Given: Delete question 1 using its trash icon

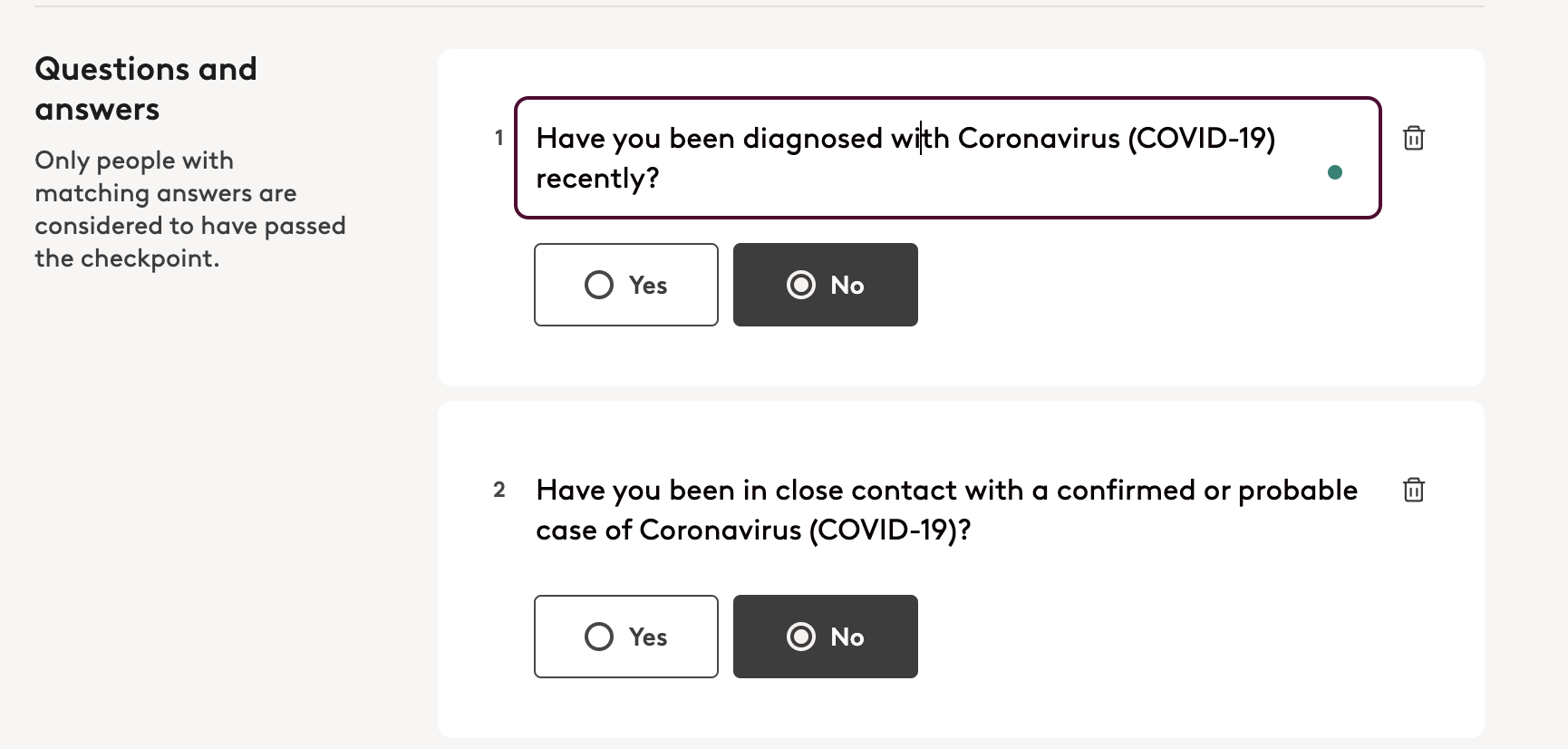Looking at the screenshot, I should tap(1413, 138).
